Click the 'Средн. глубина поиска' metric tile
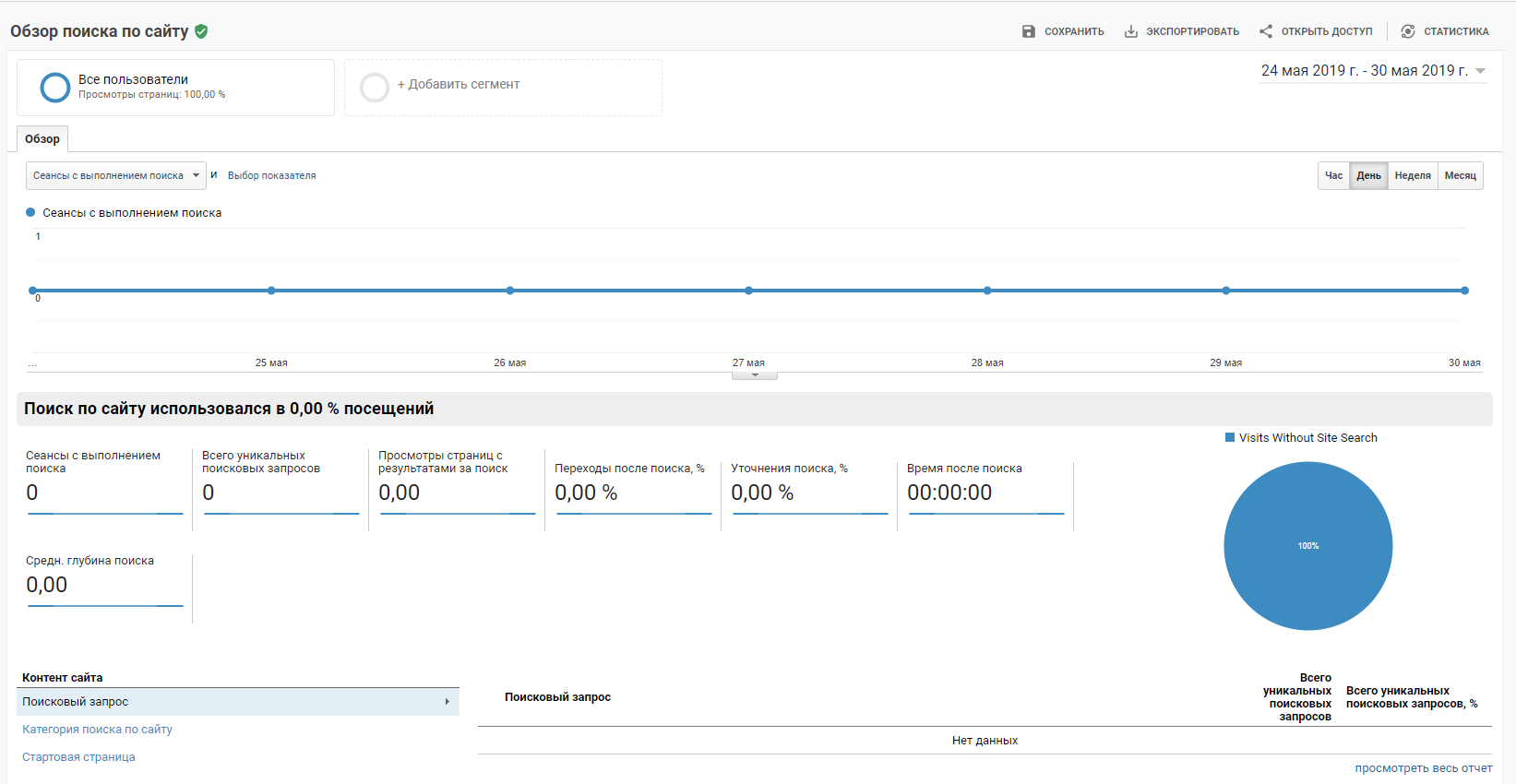This screenshot has height=784, width=1516. 104,588
